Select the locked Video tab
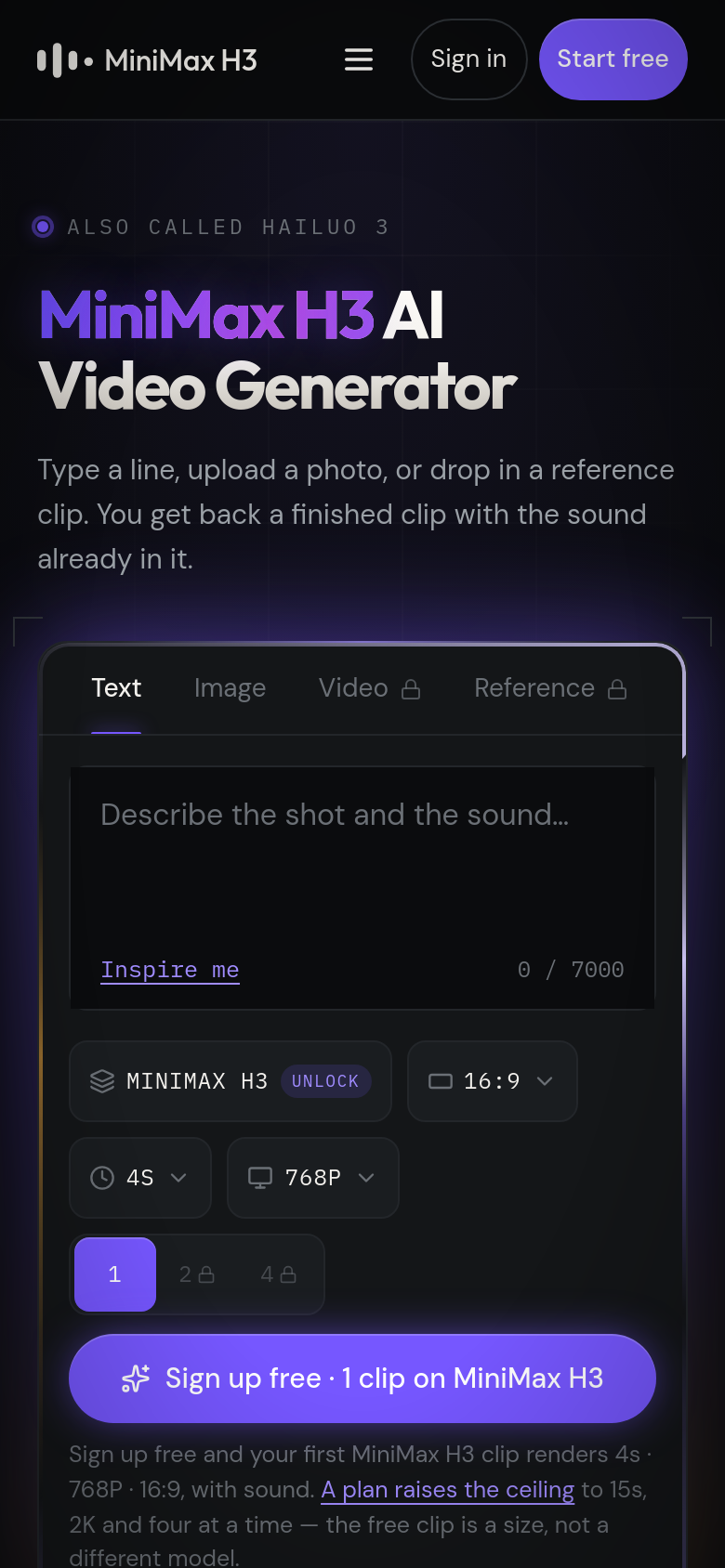725x1568 pixels. [x=369, y=688]
